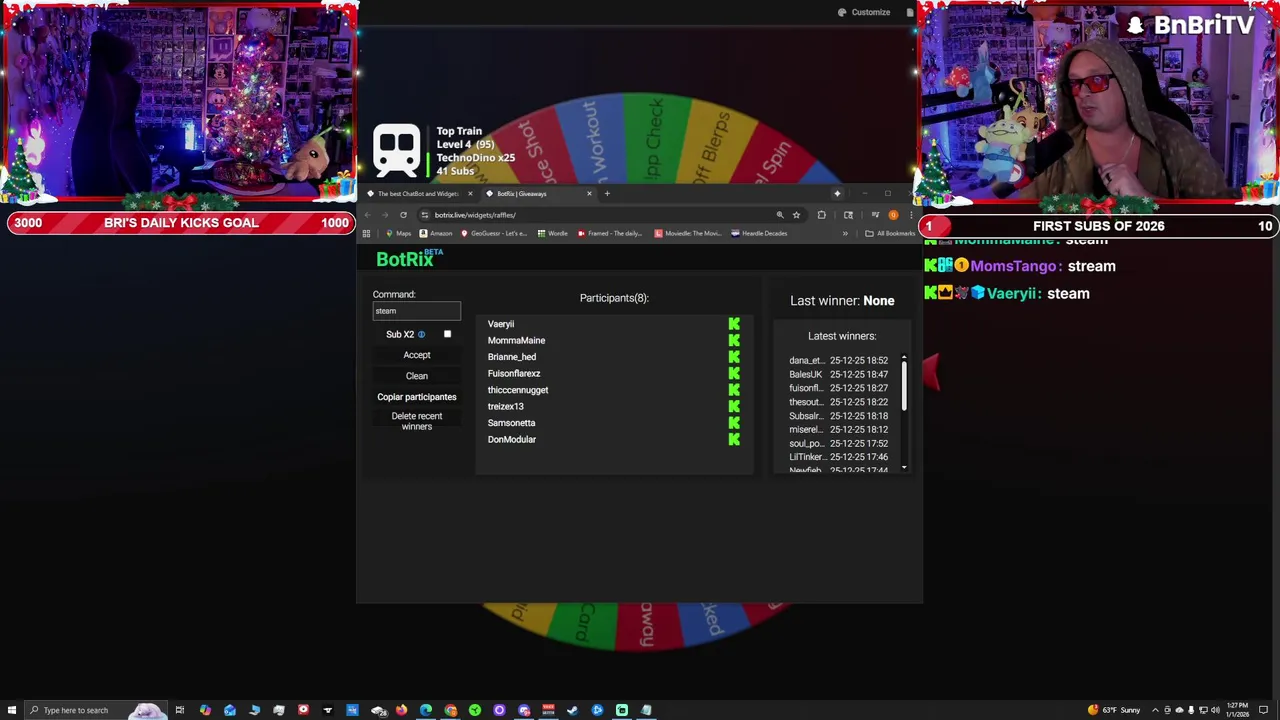Launch Microsoft Edge from the taskbar
The image size is (1280, 720).
tap(425, 710)
